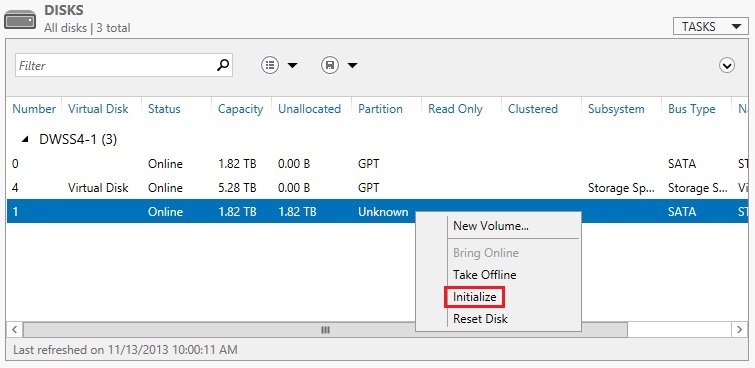Select disk number 0 row
Image resolution: width=755 pixels, height=368 pixels.
378,164
